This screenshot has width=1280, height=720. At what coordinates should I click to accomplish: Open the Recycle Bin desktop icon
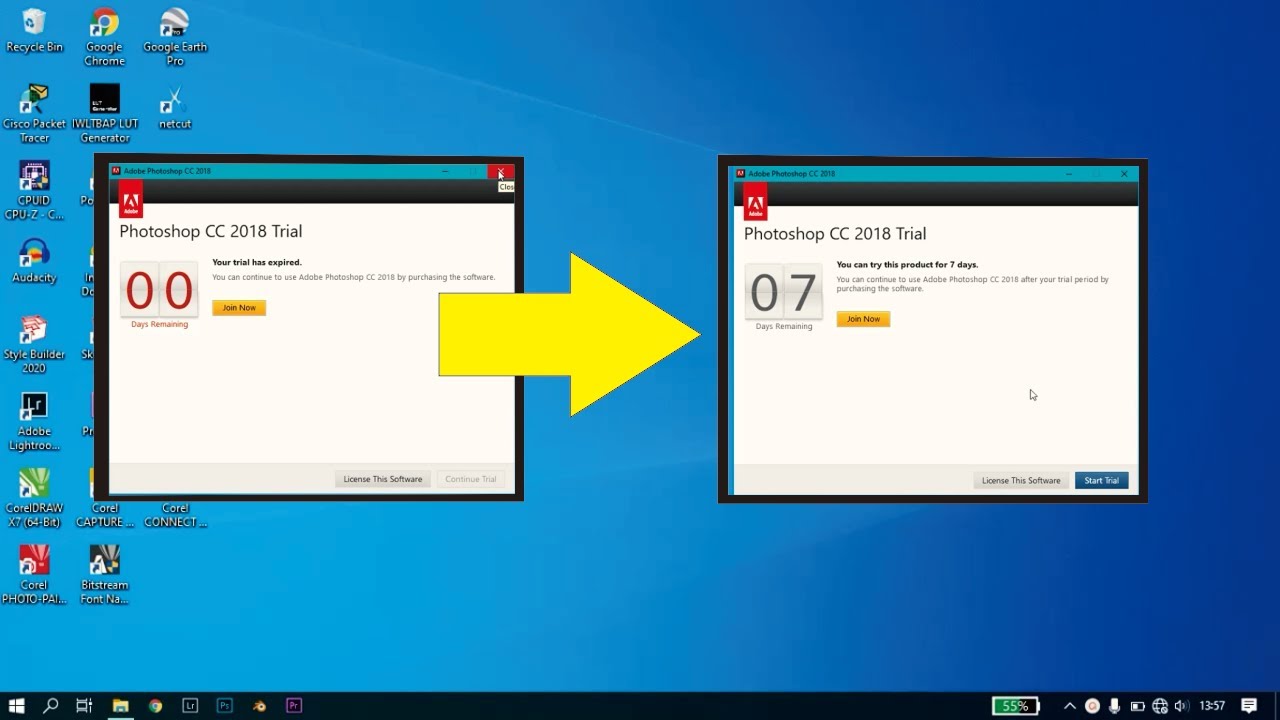click(x=34, y=30)
